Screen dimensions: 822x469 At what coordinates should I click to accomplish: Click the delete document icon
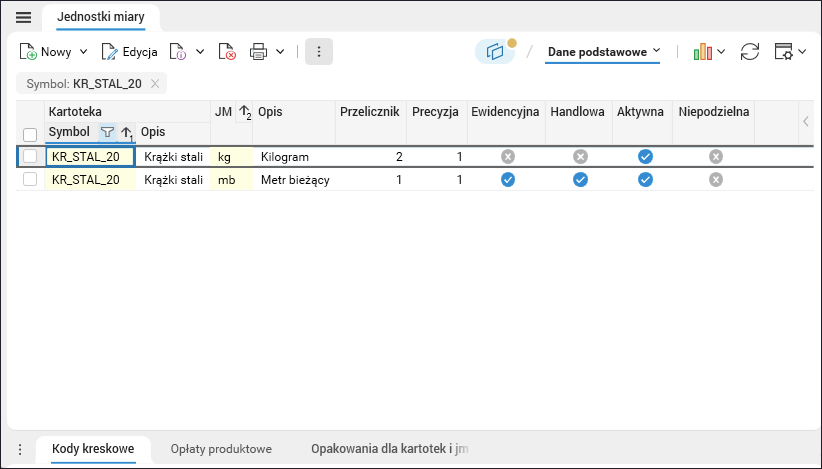click(x=227, y=52)
